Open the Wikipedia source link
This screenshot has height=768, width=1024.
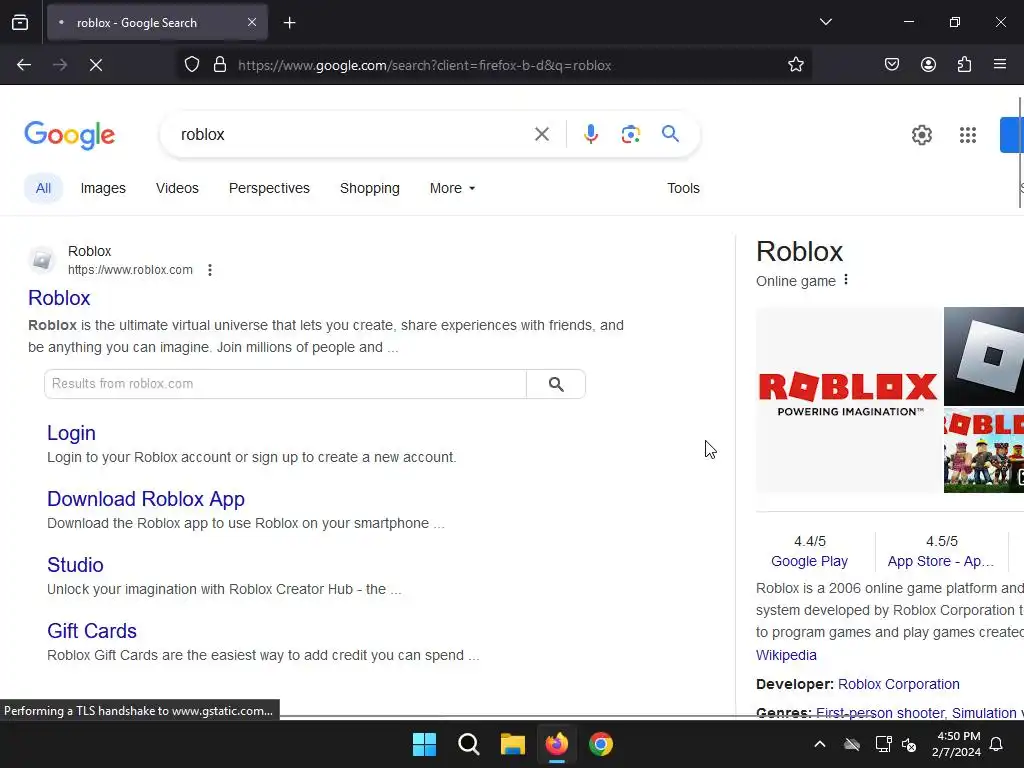786,655
